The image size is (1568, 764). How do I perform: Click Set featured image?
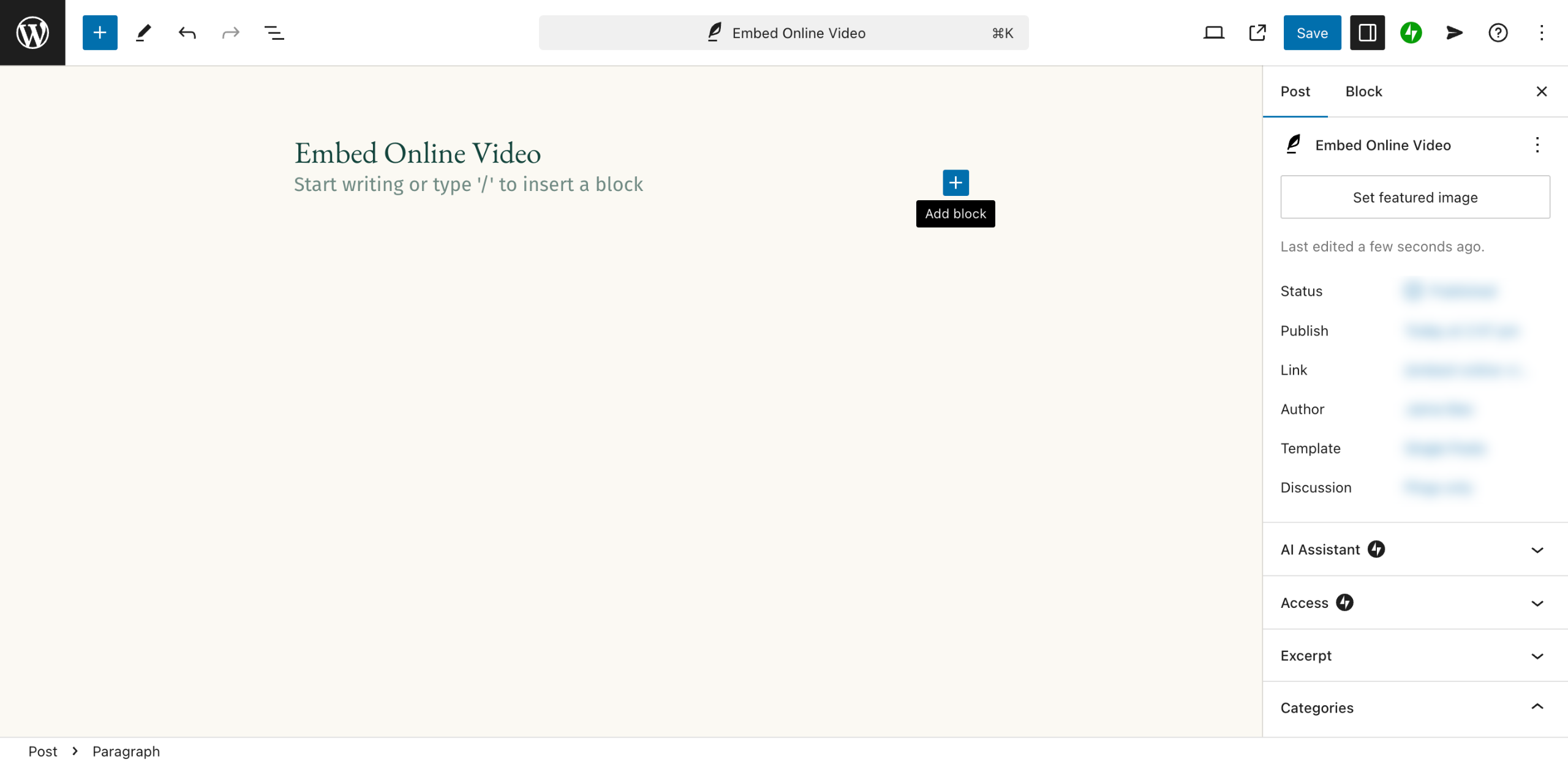click(1415, 197)
